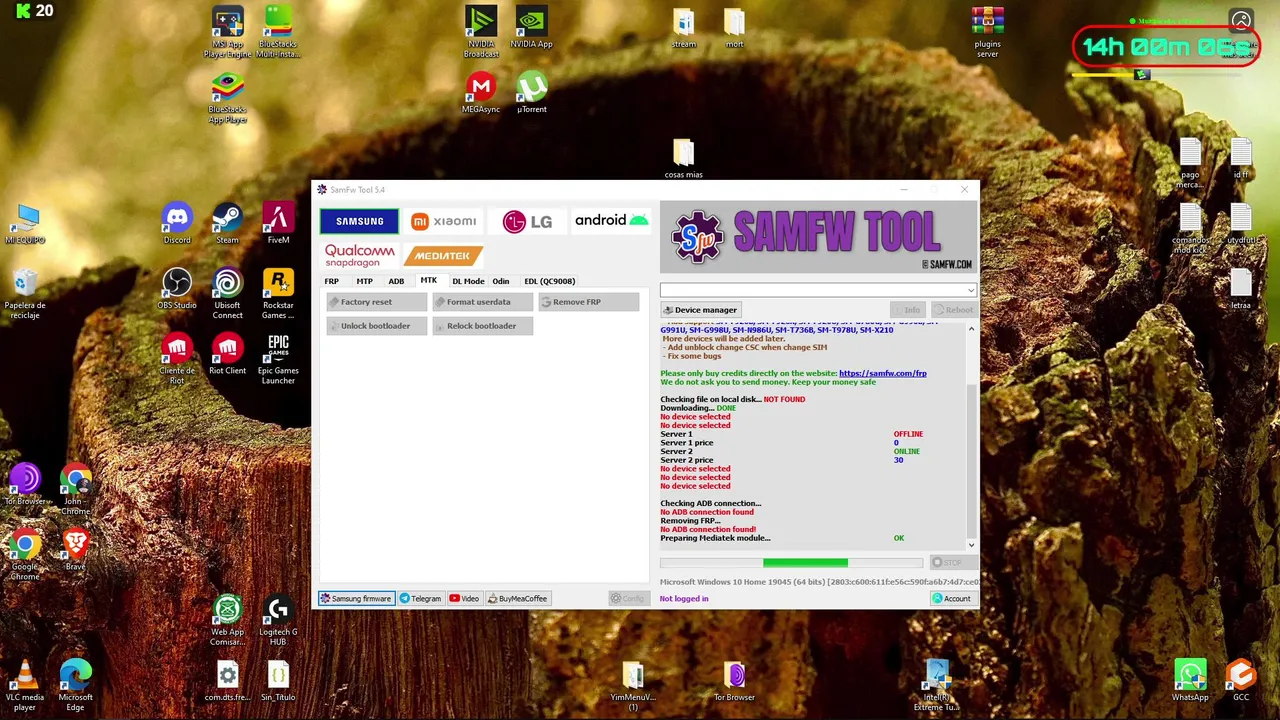
Task: Open the Samsung firmware link button
Action: 355,598
